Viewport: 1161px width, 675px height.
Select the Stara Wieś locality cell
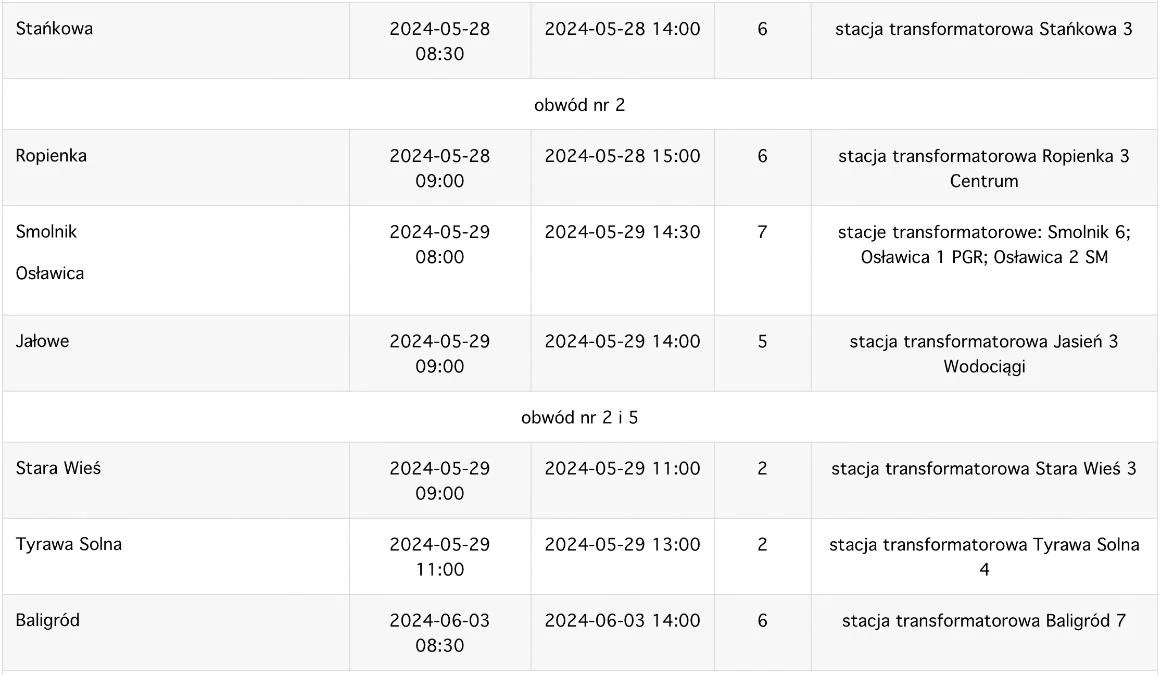pyautogui.click(x=175, y=480)
